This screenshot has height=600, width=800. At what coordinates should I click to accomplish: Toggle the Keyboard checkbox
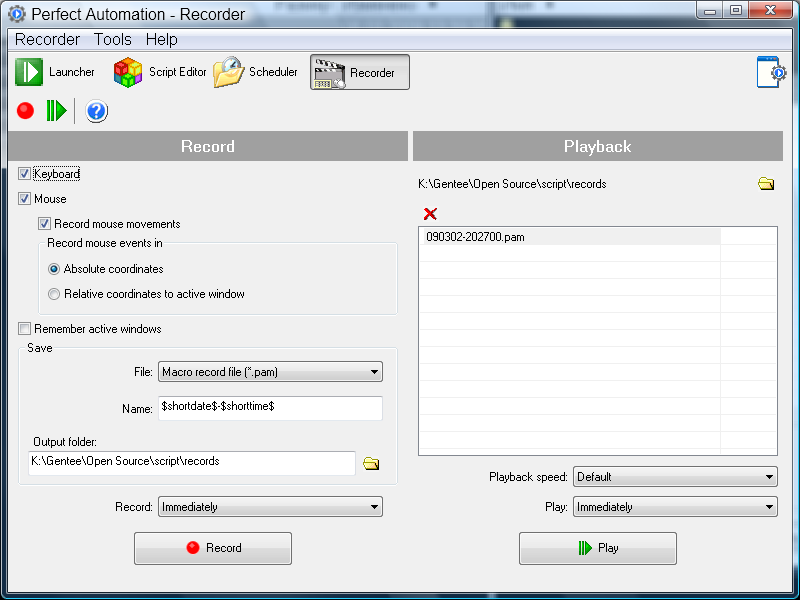pos(24,173)
